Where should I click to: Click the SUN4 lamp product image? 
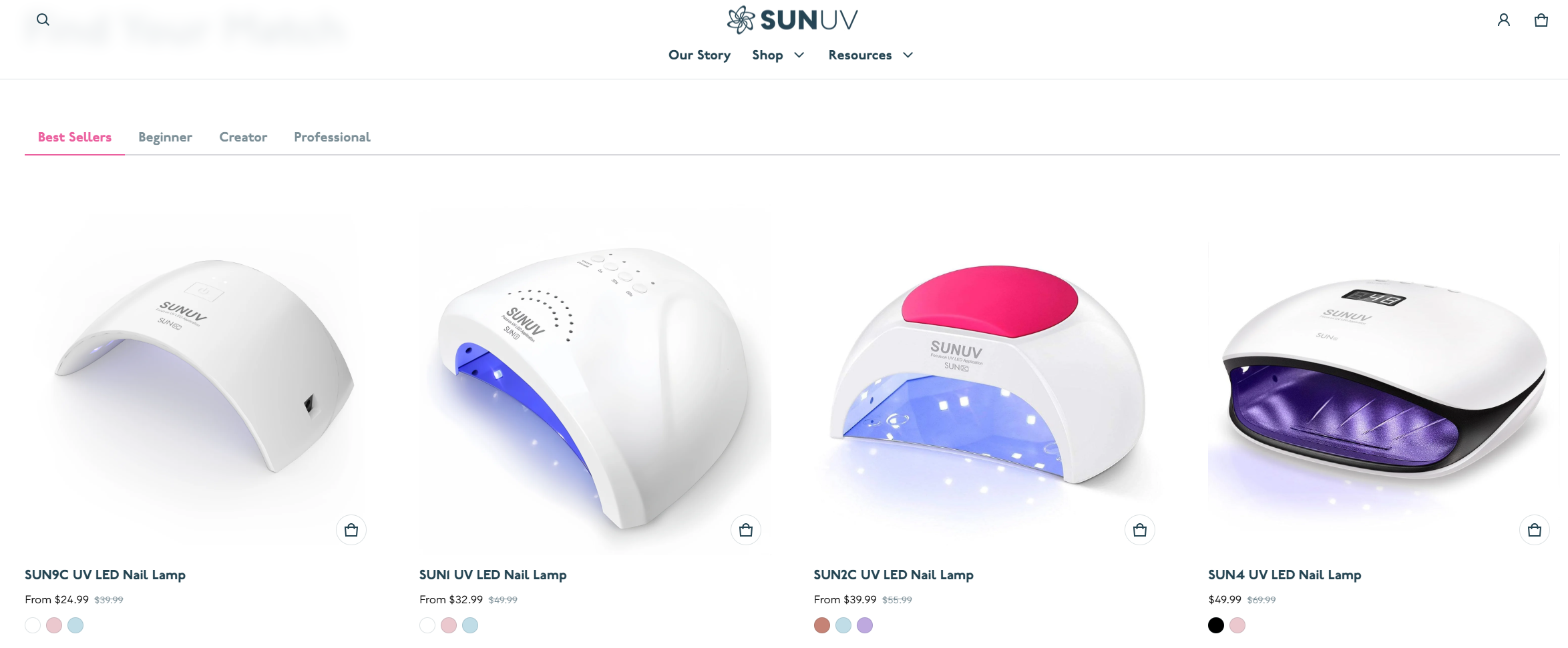pos(1384,380)
